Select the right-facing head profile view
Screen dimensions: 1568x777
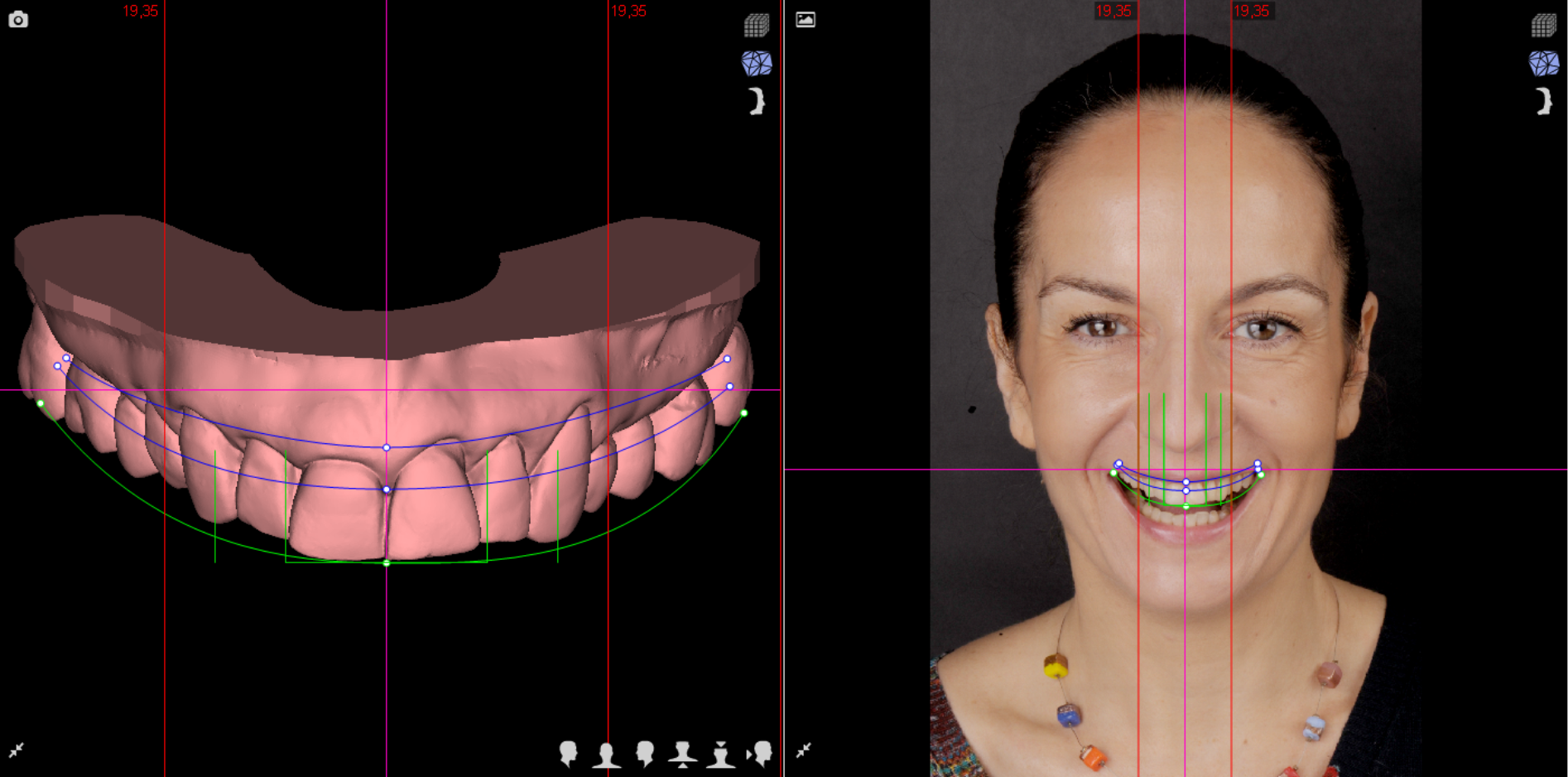click(x=568, y=753)
